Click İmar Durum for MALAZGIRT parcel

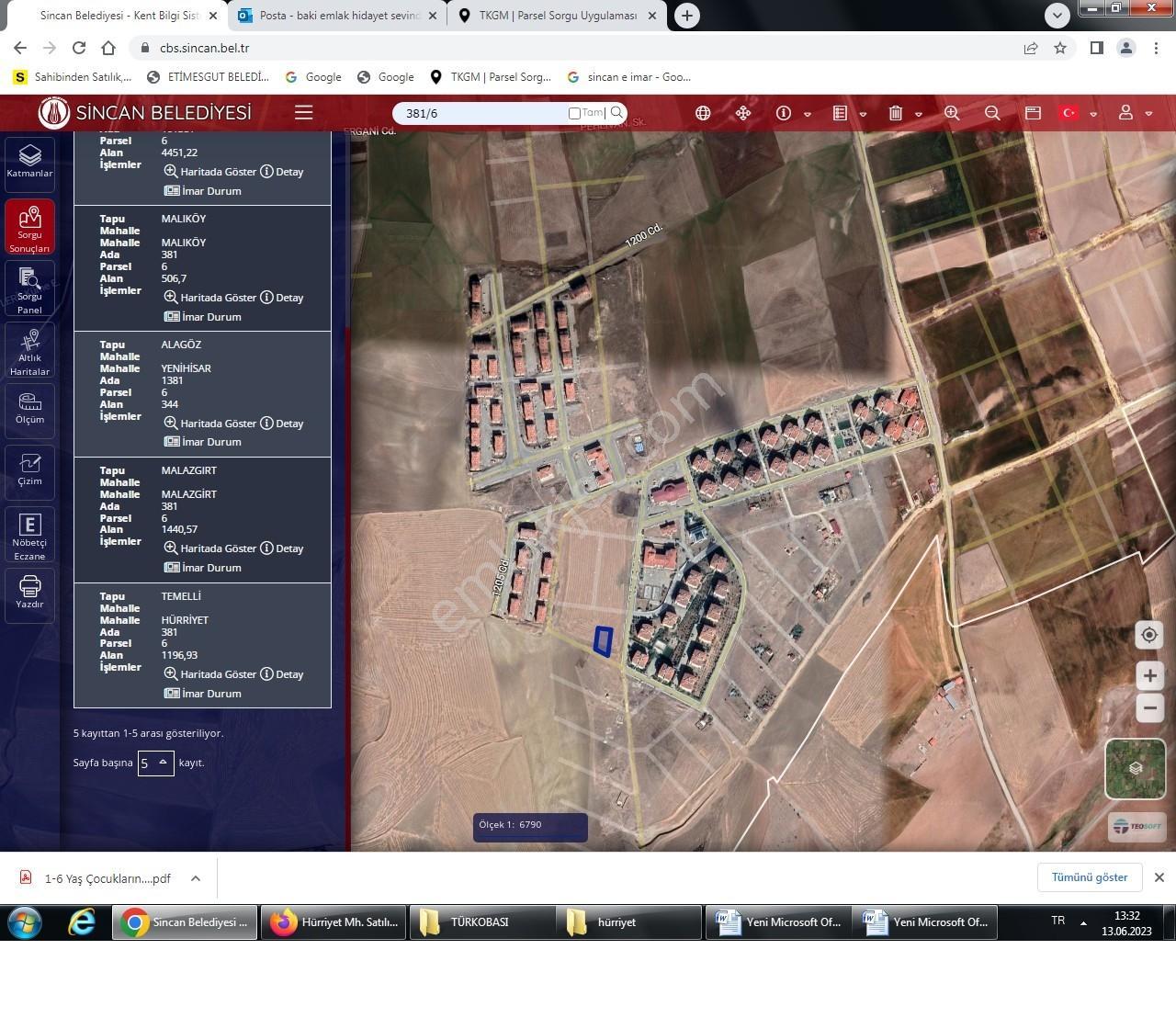point(203,568)
